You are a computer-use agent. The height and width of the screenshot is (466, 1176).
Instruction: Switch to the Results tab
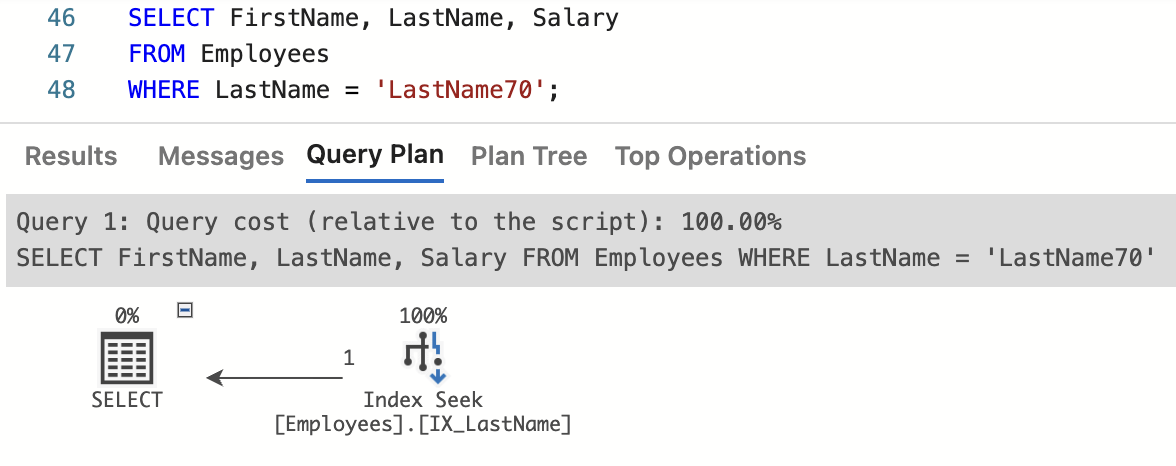coord(71,156)
